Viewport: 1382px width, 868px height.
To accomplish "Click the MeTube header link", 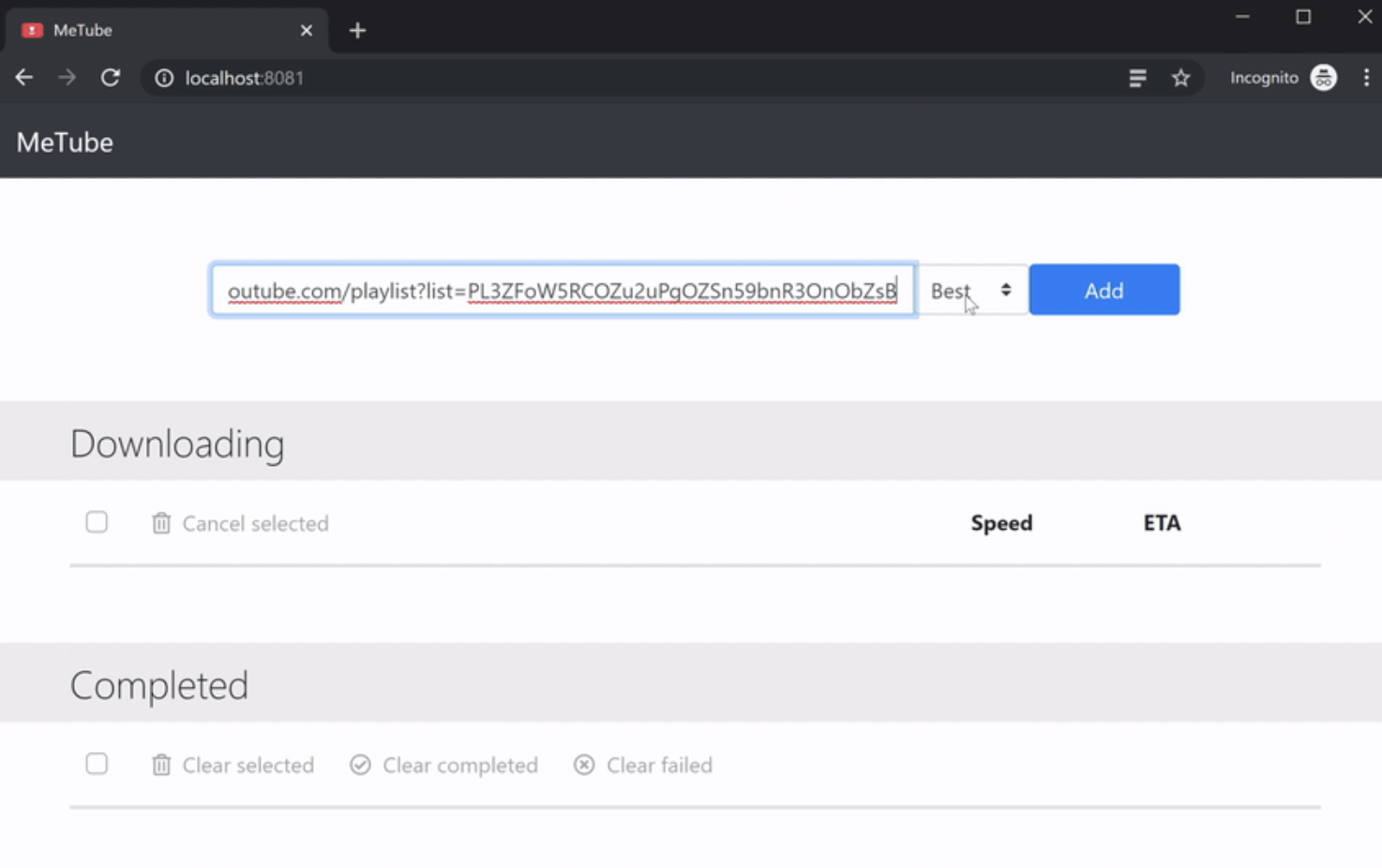I will click(64, 142).
